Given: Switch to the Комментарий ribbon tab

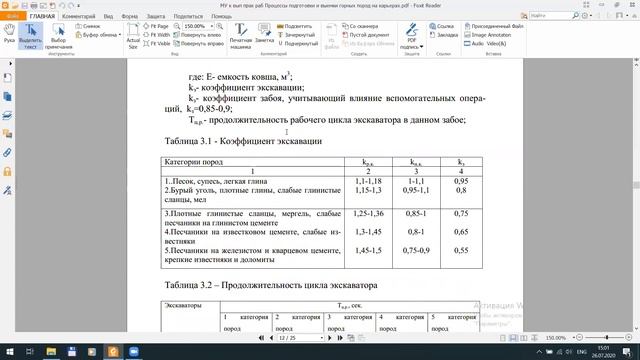Looking at the screenshot, I should pos(78,16).
